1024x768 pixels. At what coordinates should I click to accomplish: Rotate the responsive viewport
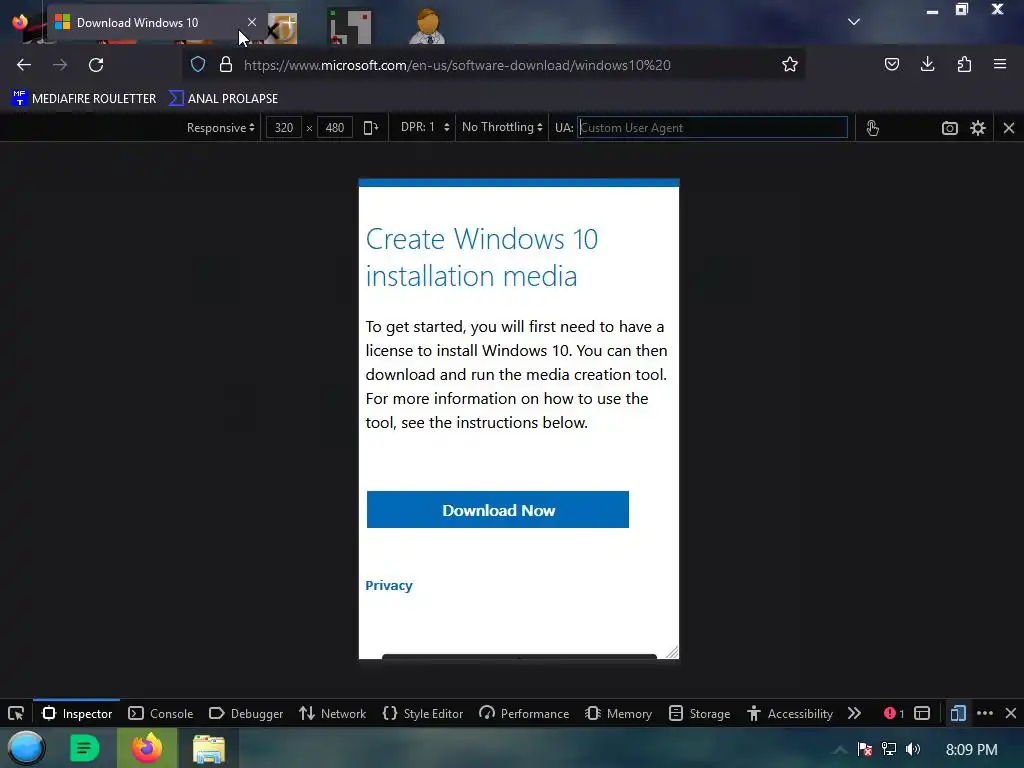click(371, 128)
